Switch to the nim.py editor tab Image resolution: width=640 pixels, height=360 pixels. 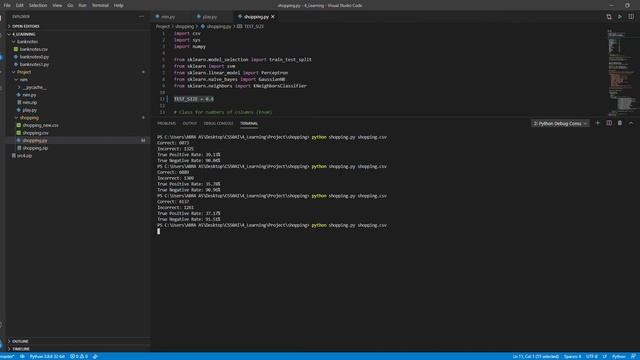(x=168, y=17)
